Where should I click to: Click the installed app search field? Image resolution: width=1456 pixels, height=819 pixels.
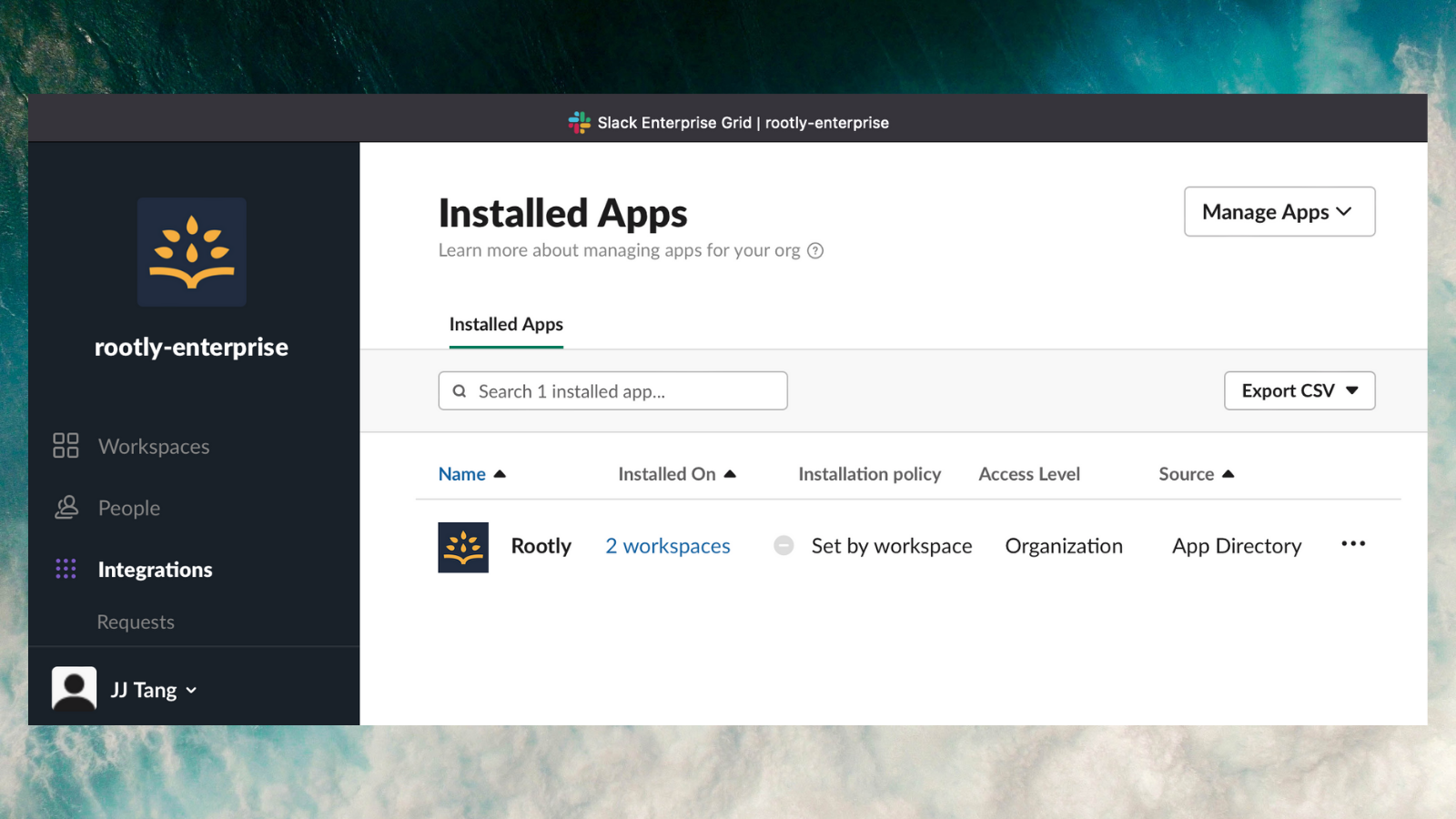click(x=612, y=390)
